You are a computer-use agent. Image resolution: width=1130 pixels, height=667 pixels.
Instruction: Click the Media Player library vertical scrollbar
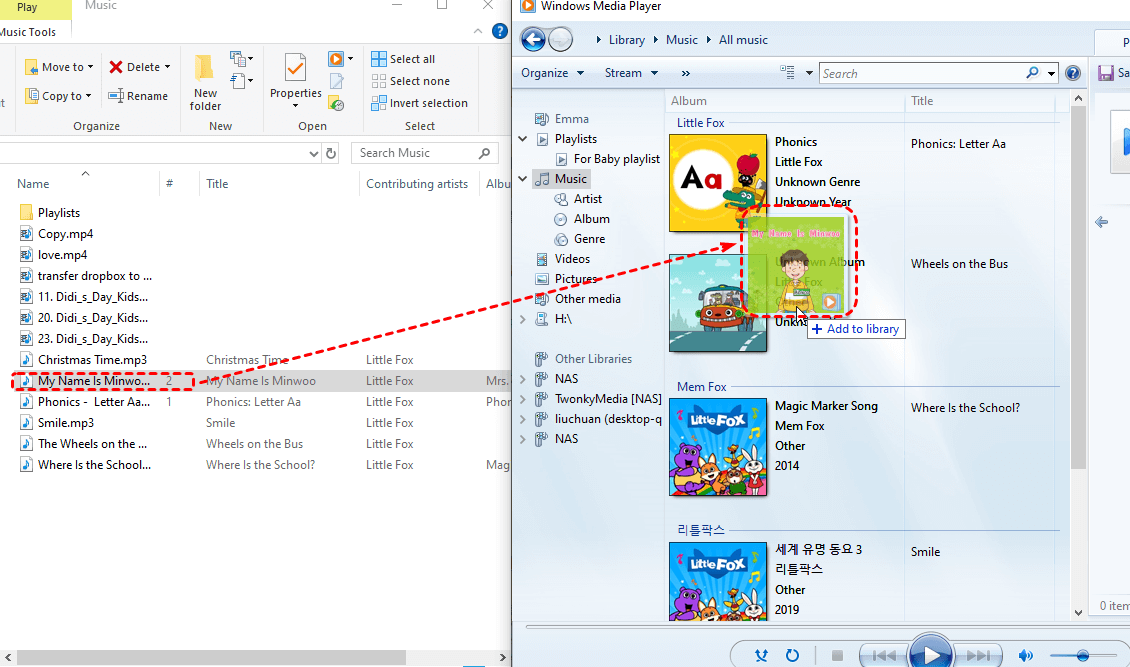pyautogui.click(x=1078, y=287)
